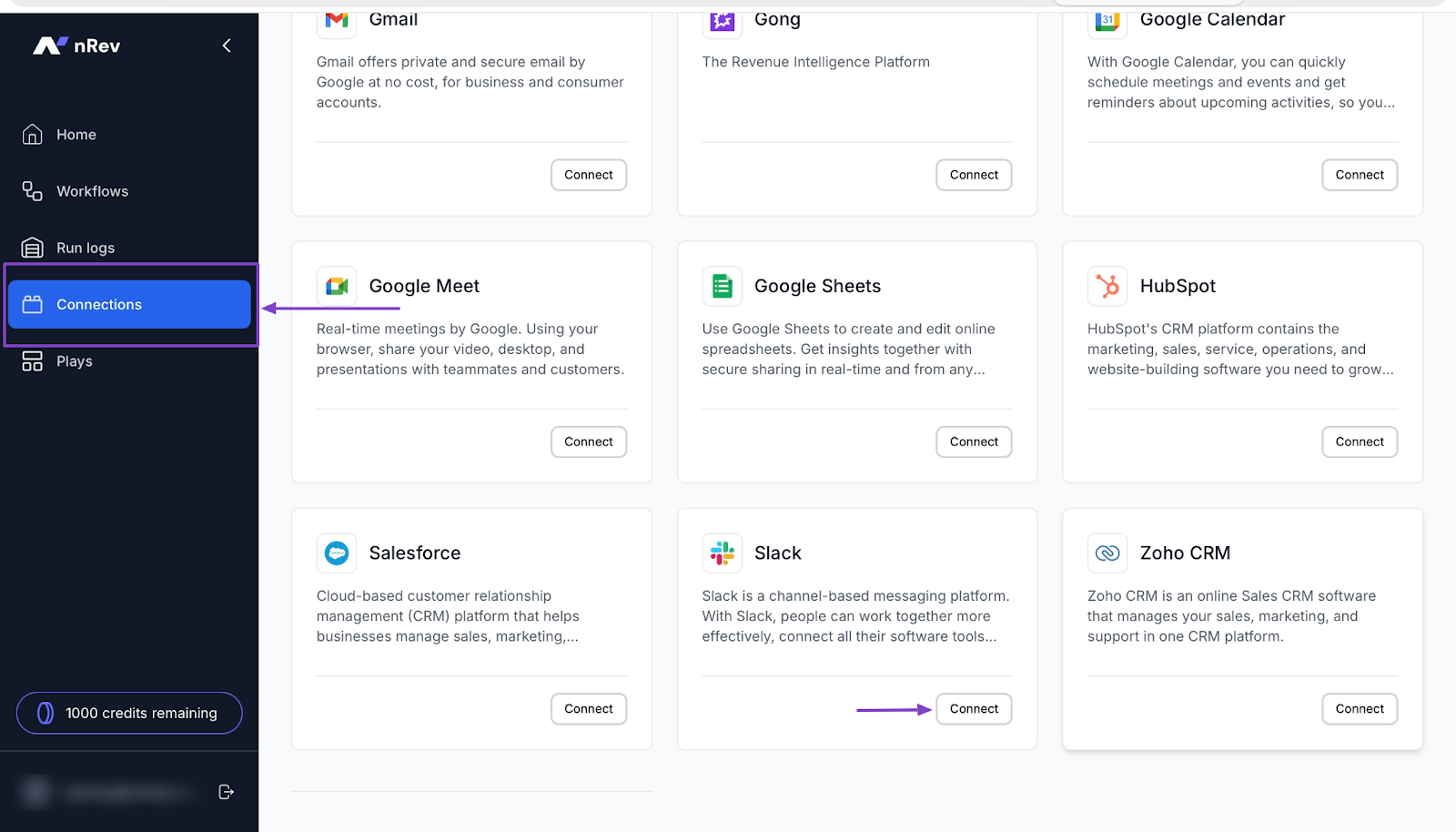Connect the Slack integration
The image size is (1456, 832).
pyautogui.click(x=973, y=708)
